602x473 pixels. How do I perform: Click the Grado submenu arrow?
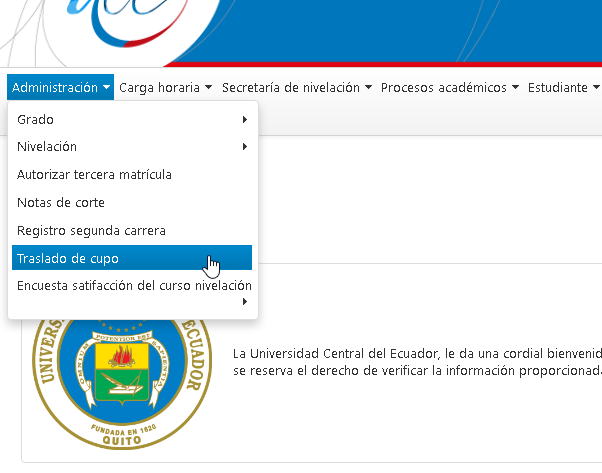[245, 119]
